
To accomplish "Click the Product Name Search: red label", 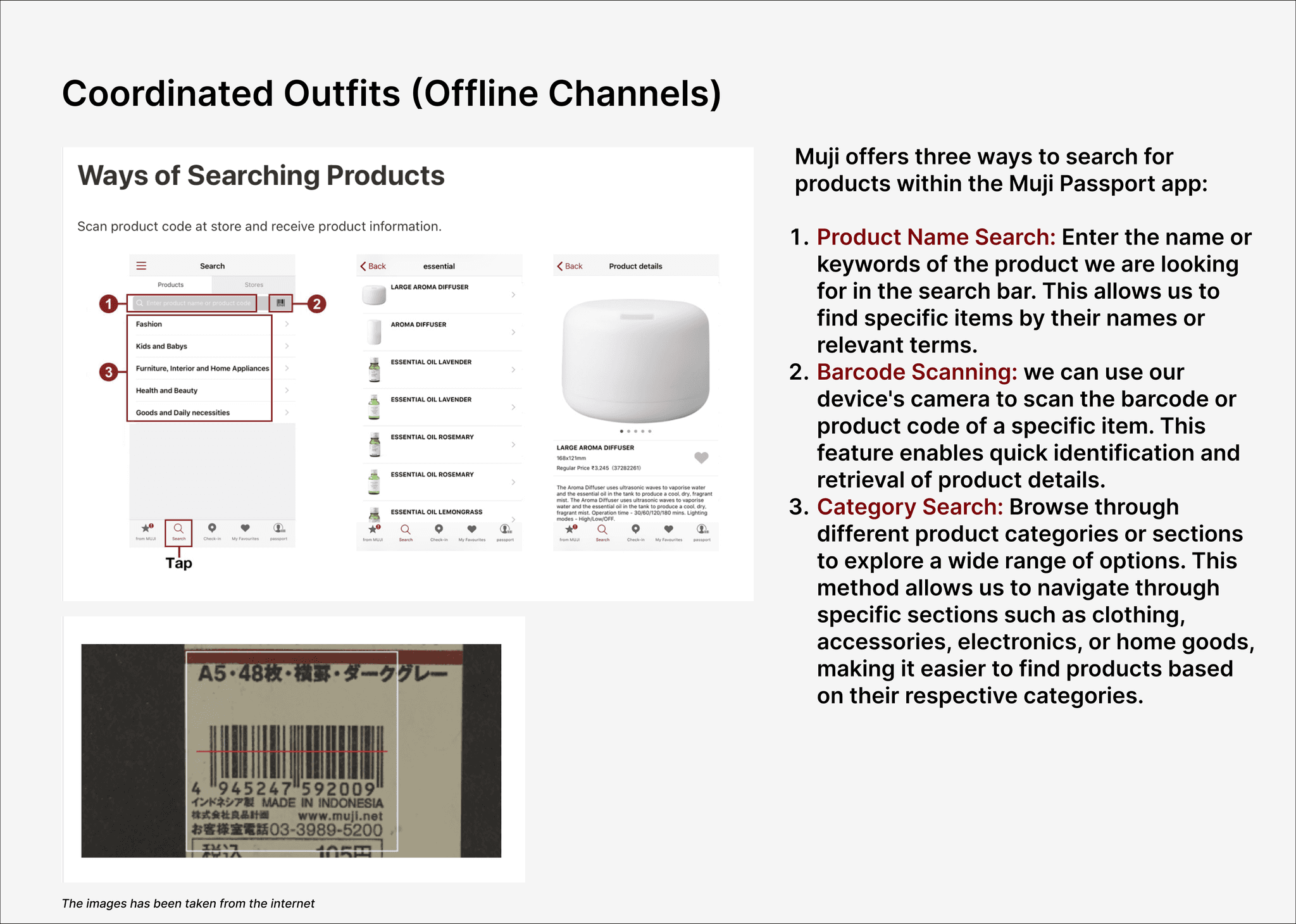I will click(x=937, y=237).
